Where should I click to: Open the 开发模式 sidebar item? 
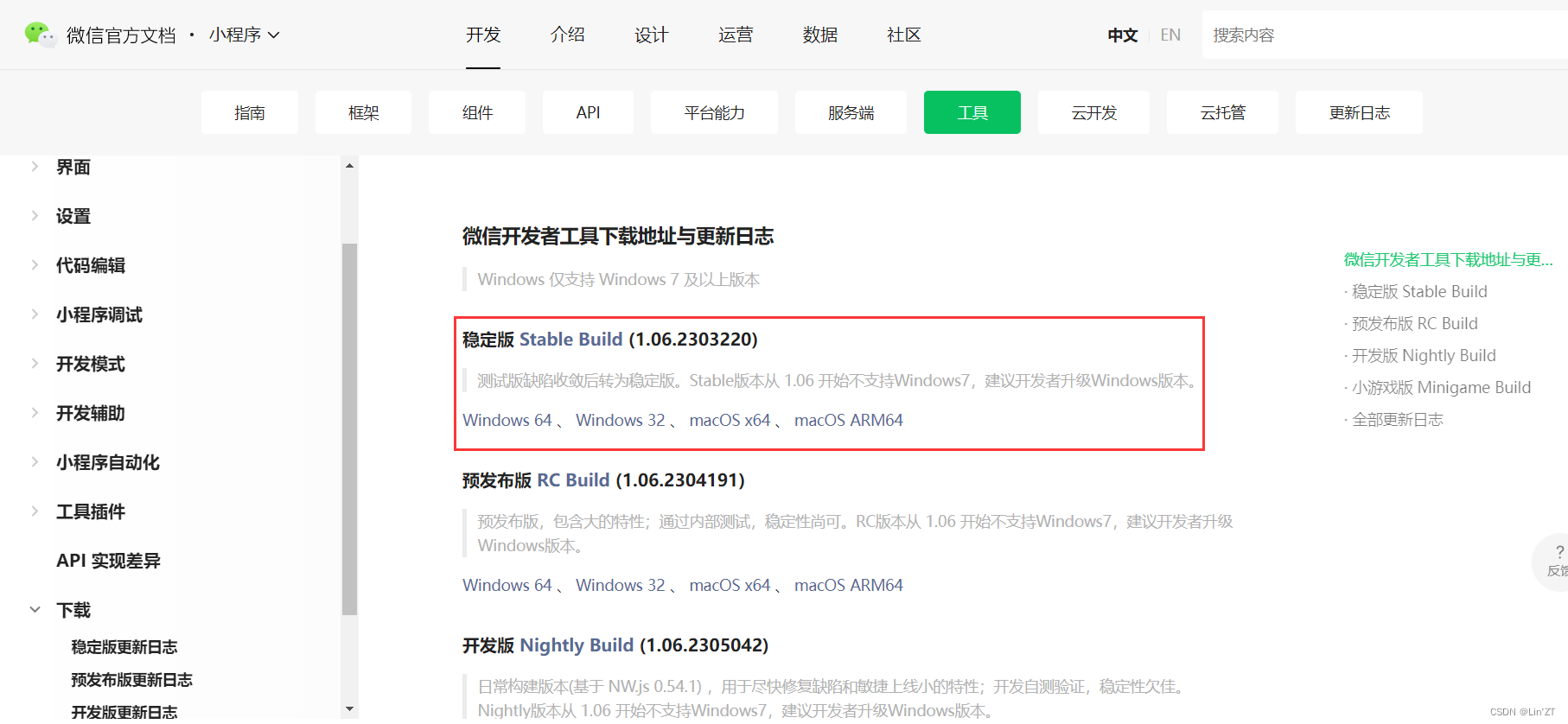click(x=91, y=364)
